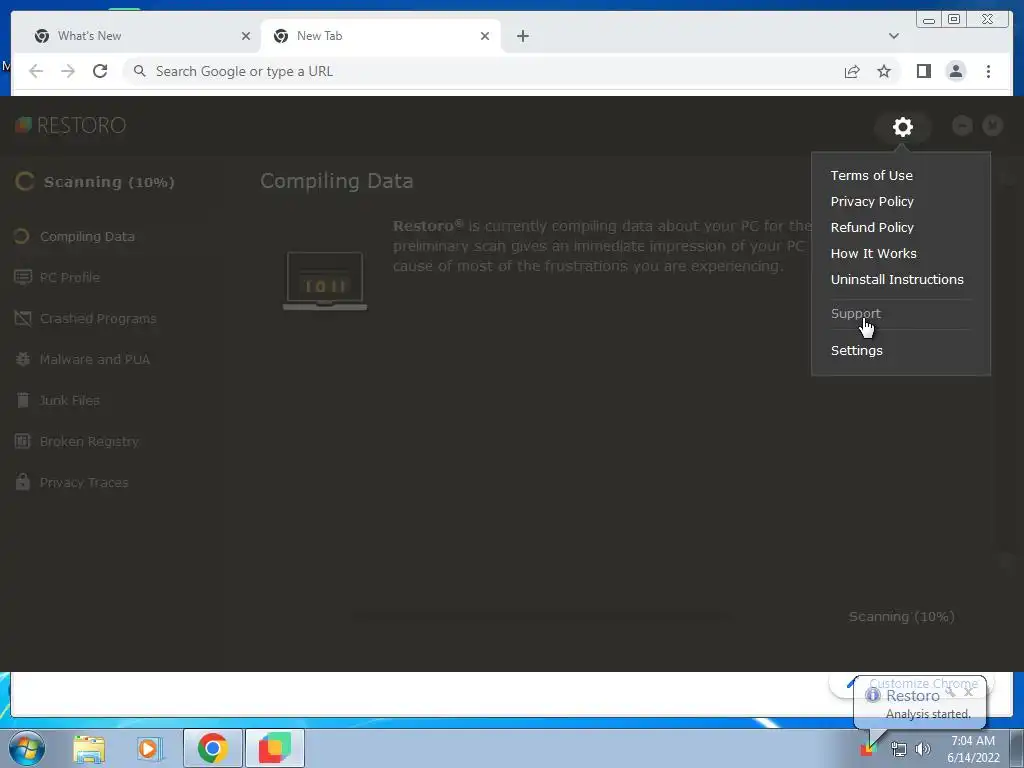This screenshot has width=1024, height=768.
Task: Open Settings from the gear menu
Action: 856,350
